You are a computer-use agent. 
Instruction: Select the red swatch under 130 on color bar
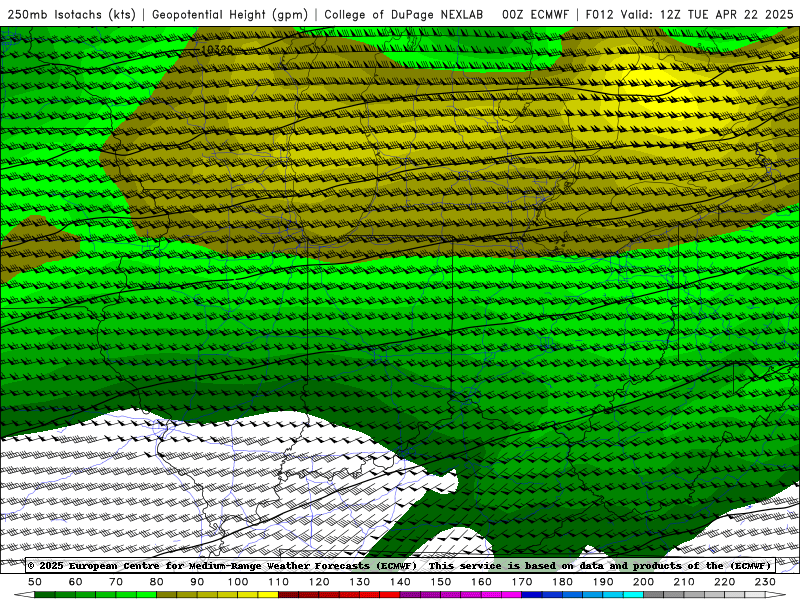pyautogui.click(x=369, y=595)
